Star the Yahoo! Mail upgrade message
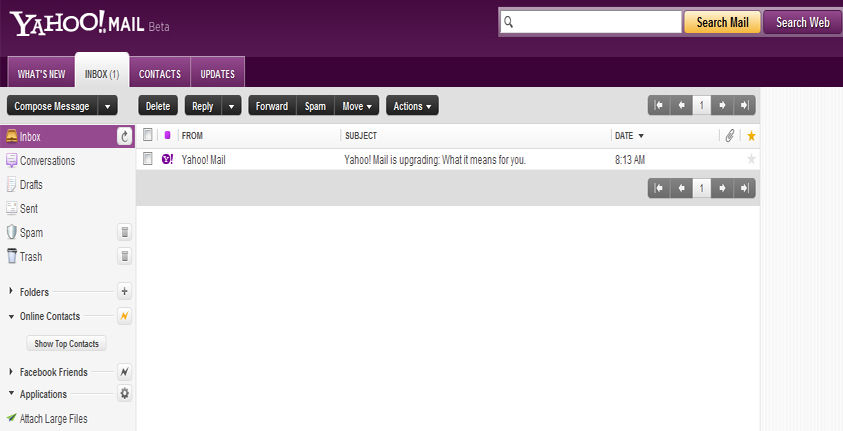Screen dimensions: 843x431 point(752,159)
